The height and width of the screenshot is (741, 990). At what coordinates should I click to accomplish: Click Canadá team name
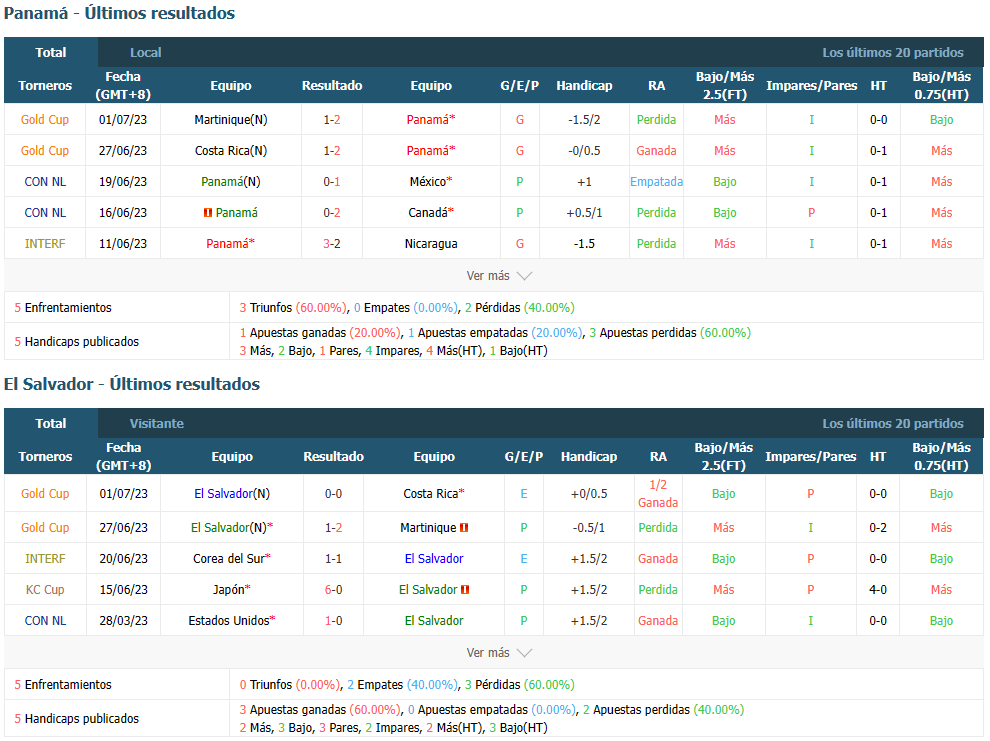pos(428,213)
